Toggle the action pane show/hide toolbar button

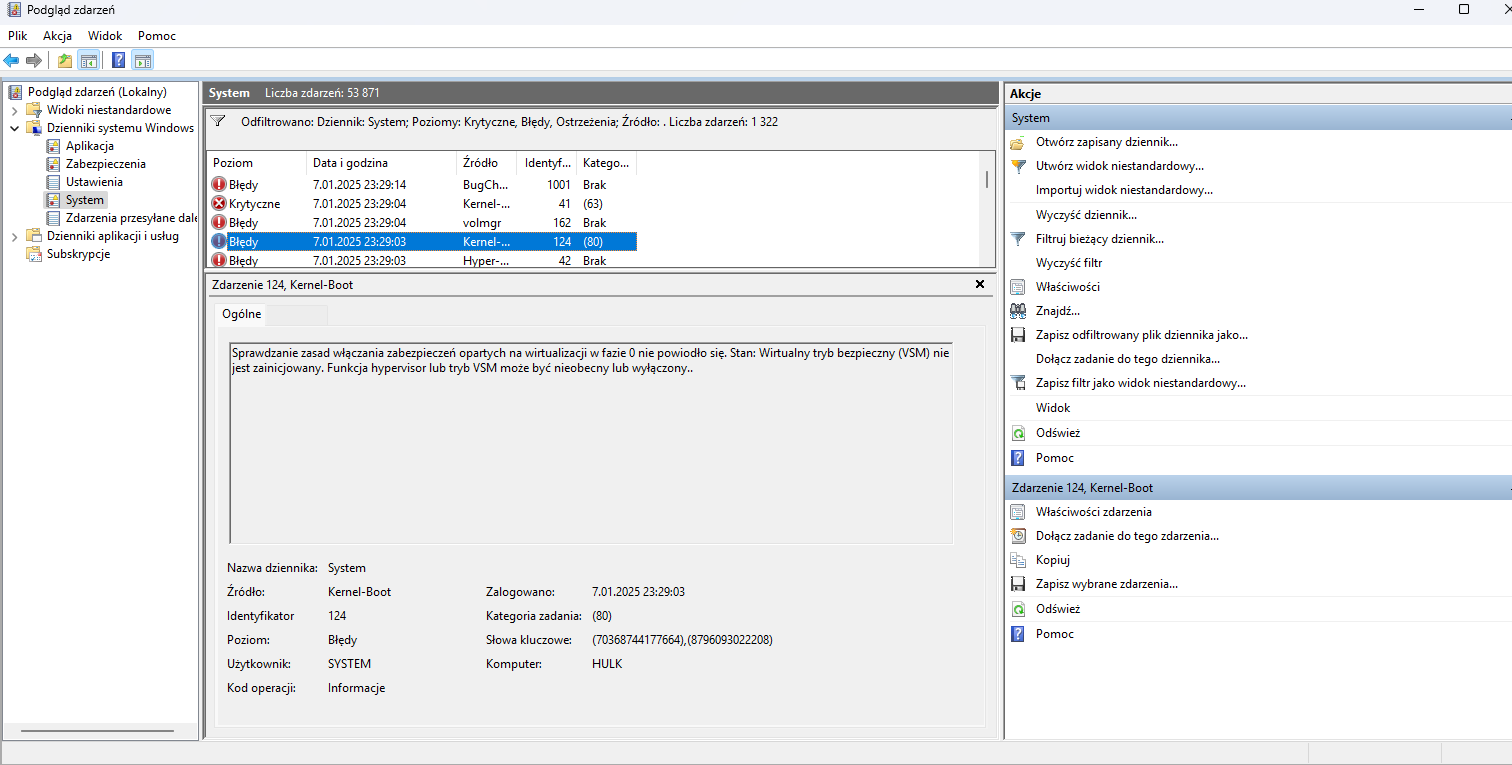pyautogui.click(x=142, y=60)
